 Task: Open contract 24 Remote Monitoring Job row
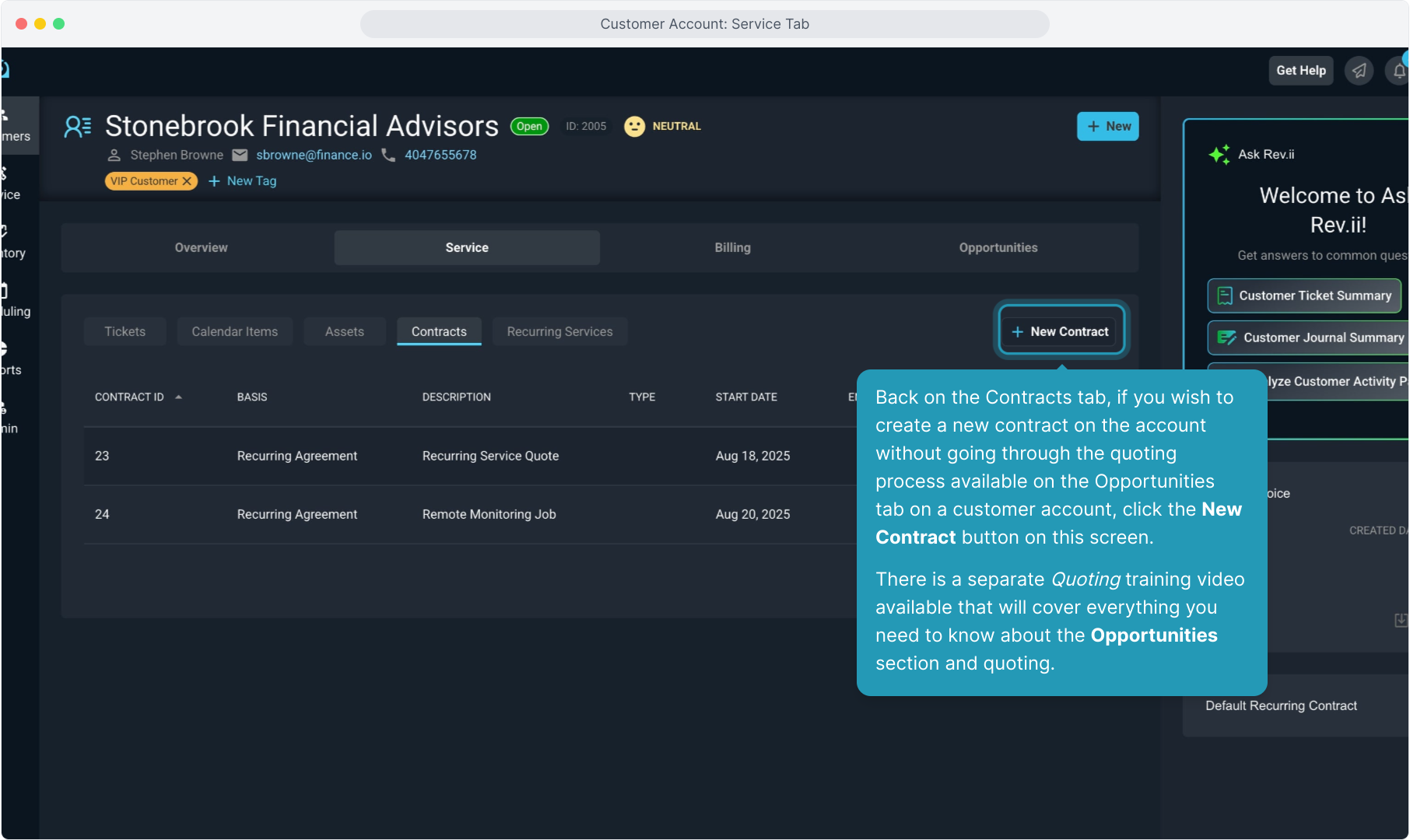(489, 514)
